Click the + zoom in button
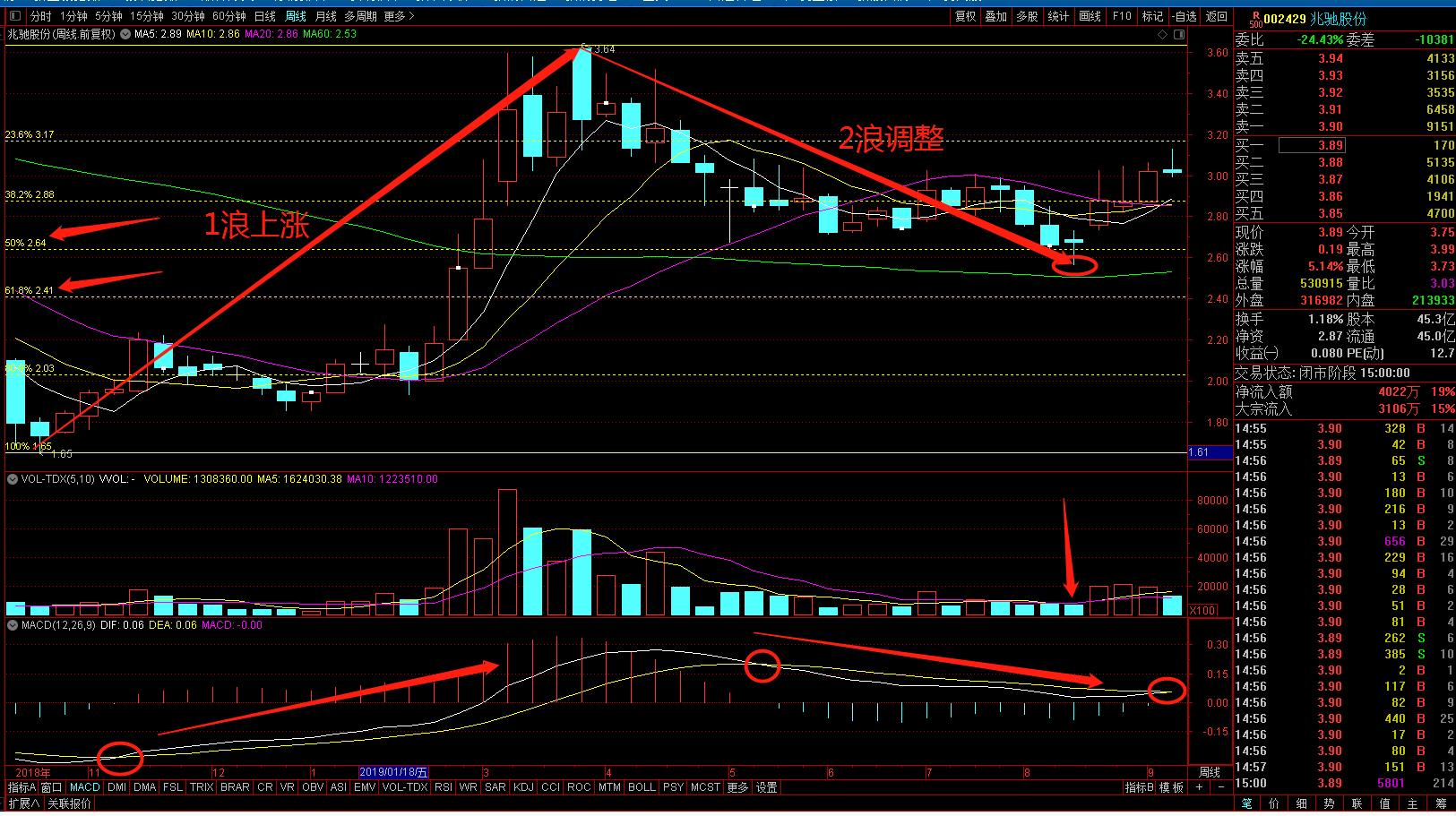 [1199, 787]
